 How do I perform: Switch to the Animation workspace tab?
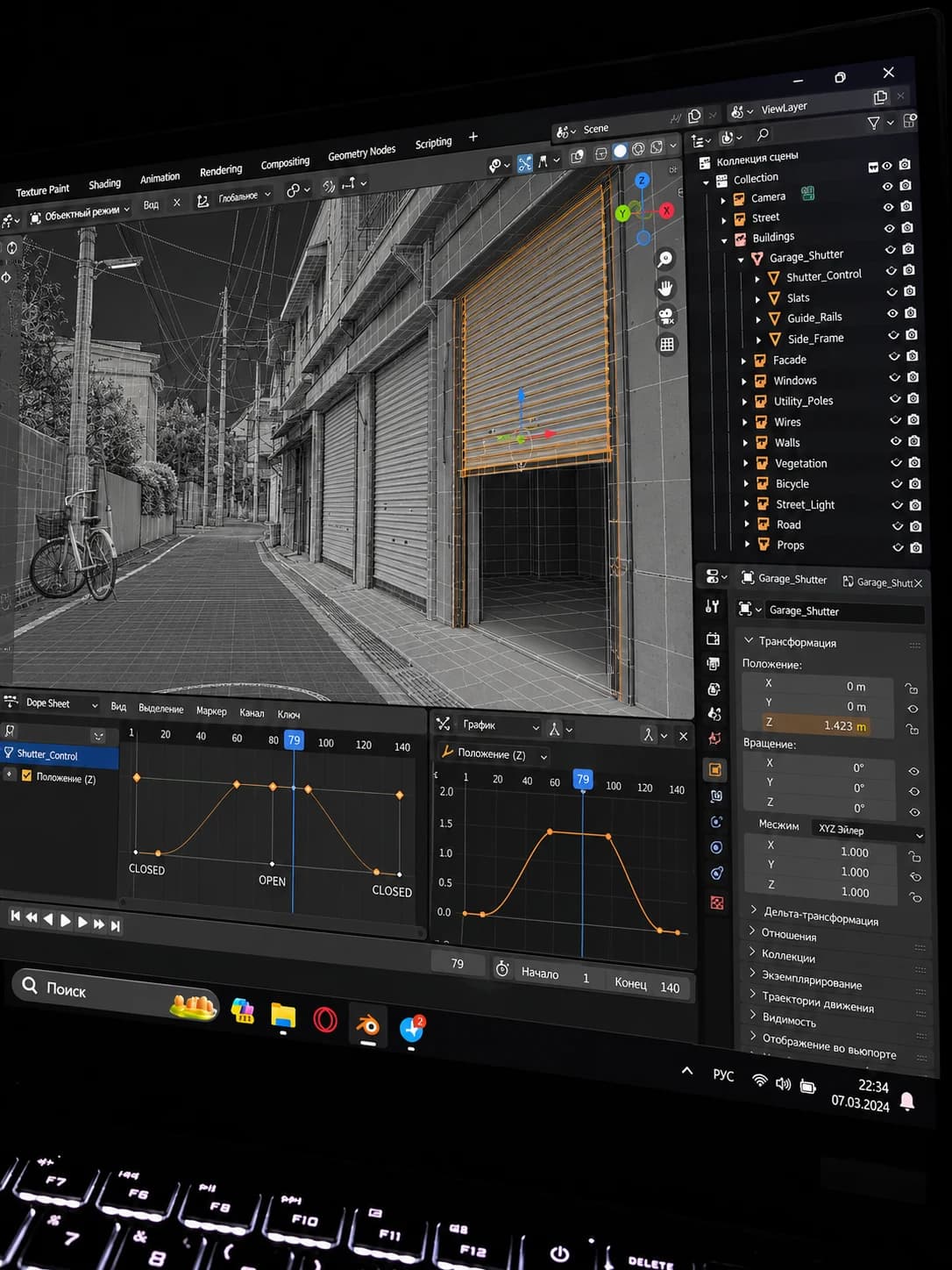(x=160, y=178)
